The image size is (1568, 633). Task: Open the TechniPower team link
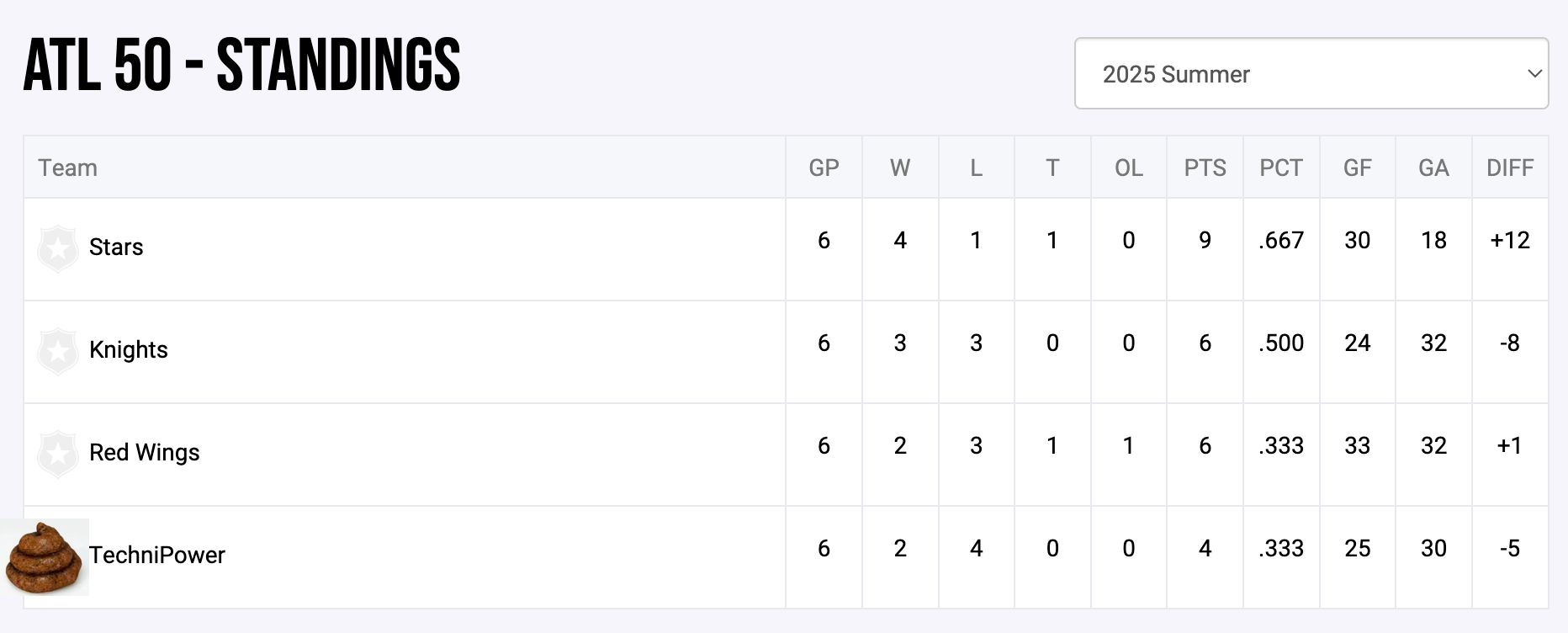click(157, 556)
